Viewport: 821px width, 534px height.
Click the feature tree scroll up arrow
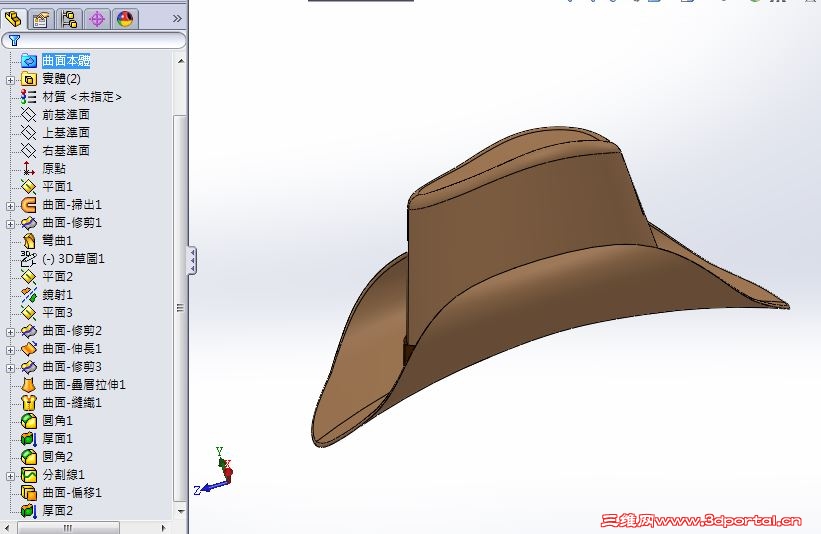click(x=181, y=61)
